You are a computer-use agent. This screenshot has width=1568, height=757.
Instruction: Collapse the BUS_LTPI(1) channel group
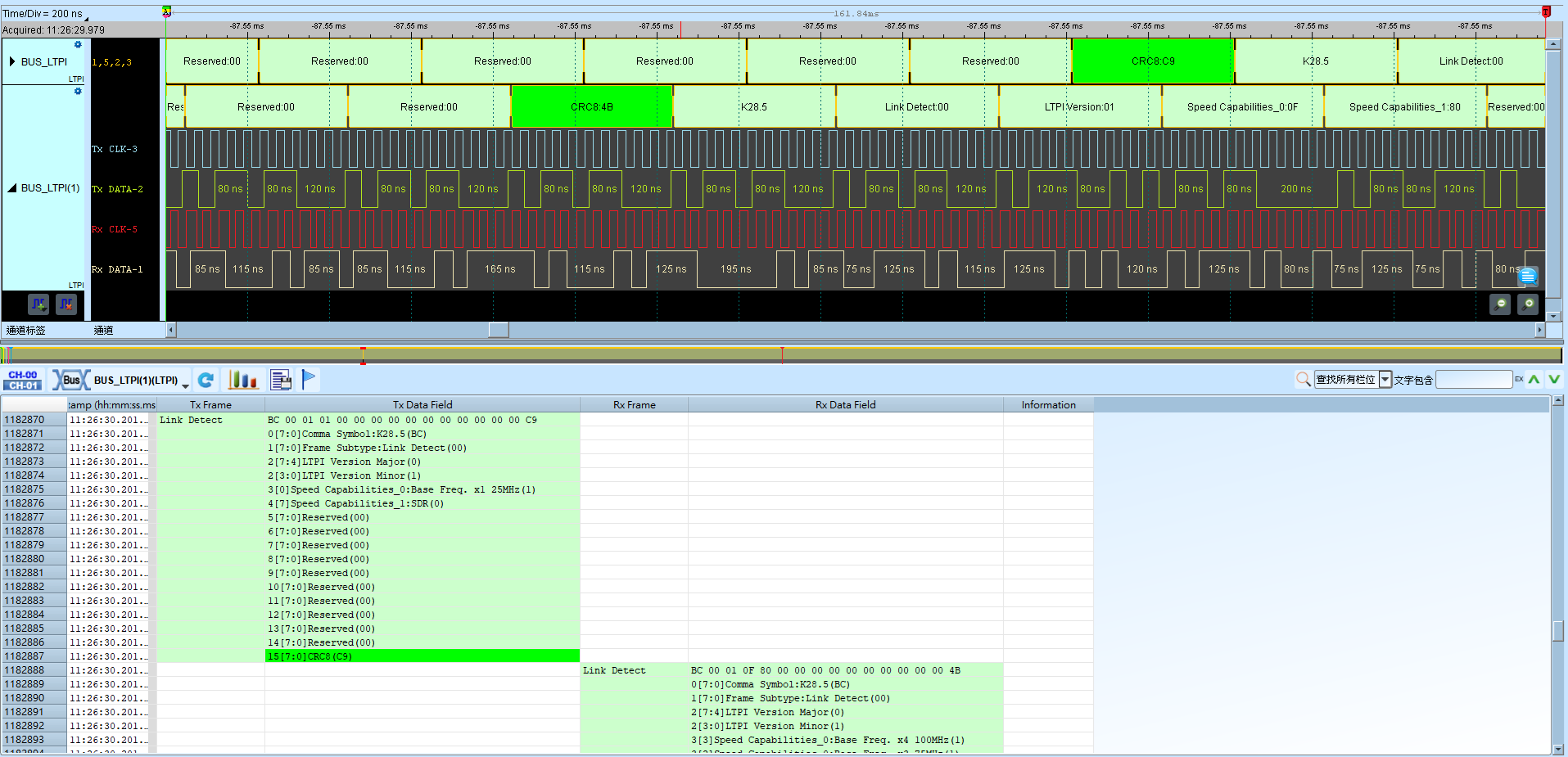pos(12,188)
